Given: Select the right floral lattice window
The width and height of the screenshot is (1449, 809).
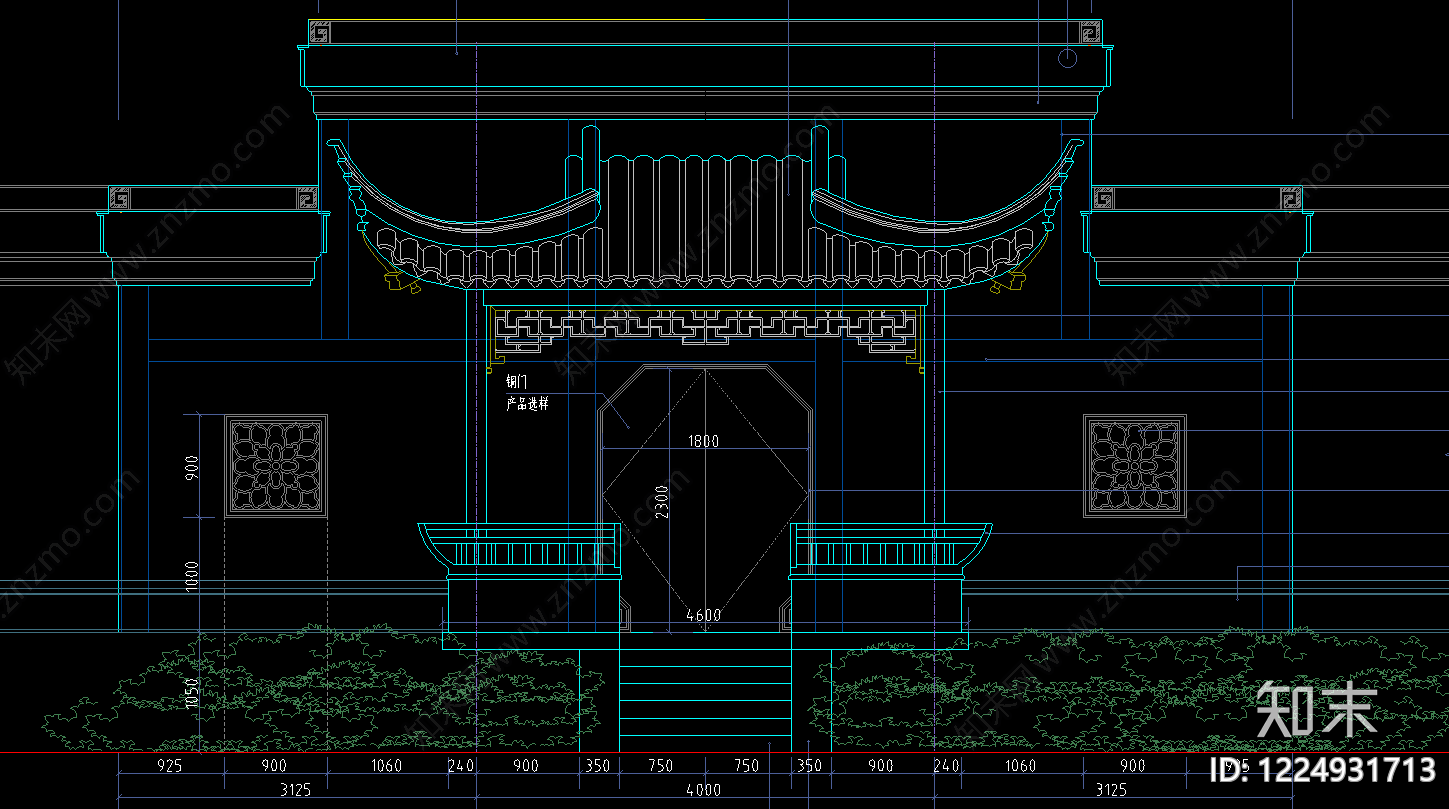Looking at the screenshot, I should coord(1135,467).
